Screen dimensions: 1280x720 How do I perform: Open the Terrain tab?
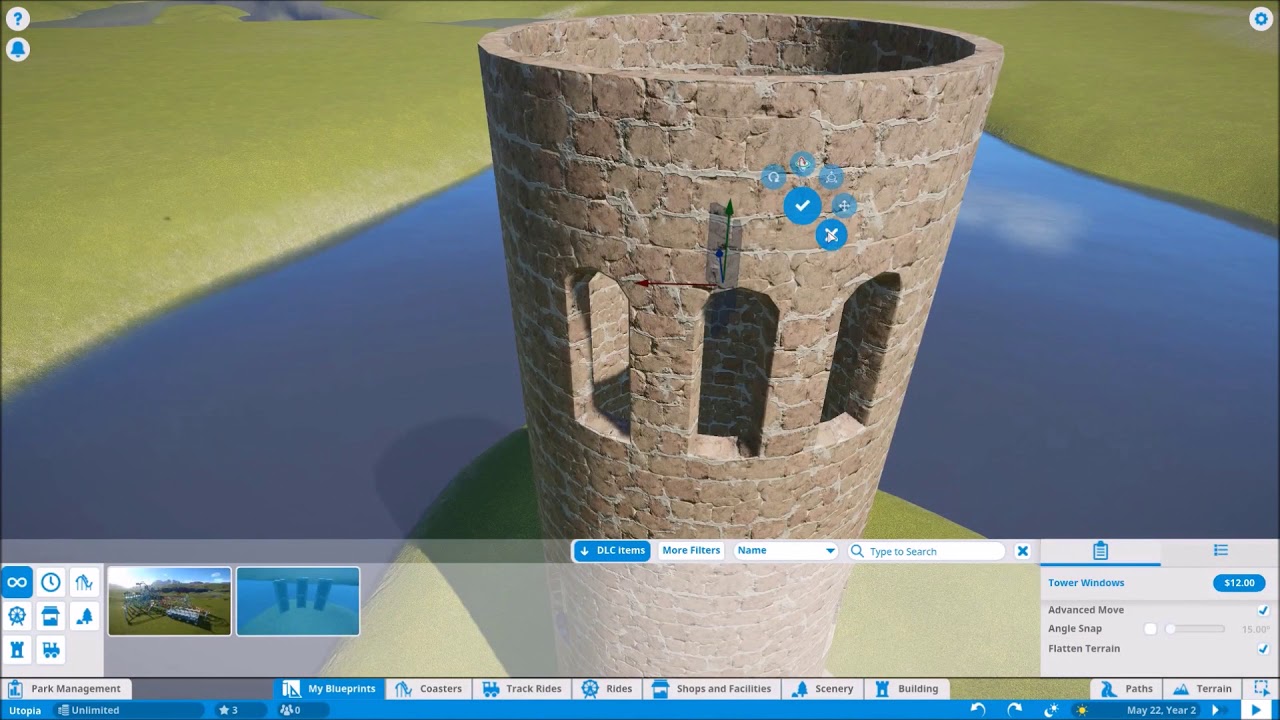tap(1203, 688)
